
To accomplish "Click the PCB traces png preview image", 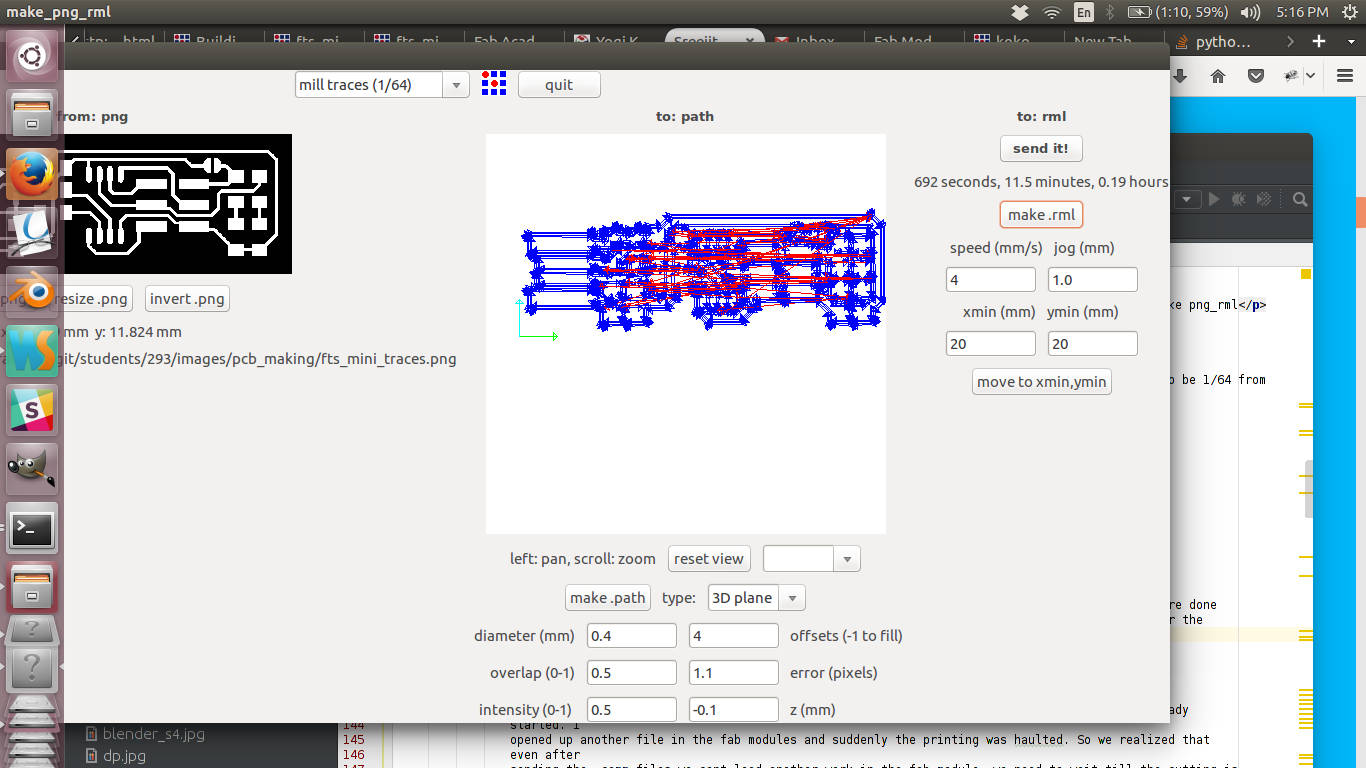I will click(x=177, y=204).
